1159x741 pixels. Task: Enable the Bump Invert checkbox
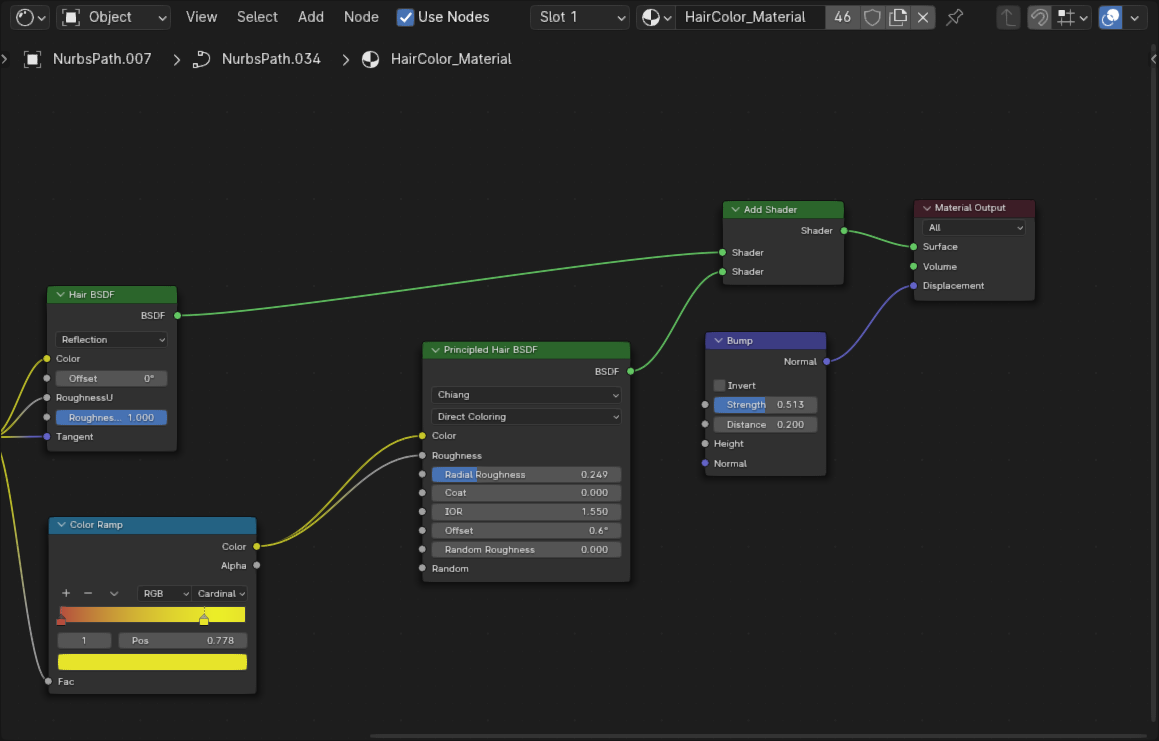tap(719, 385)
